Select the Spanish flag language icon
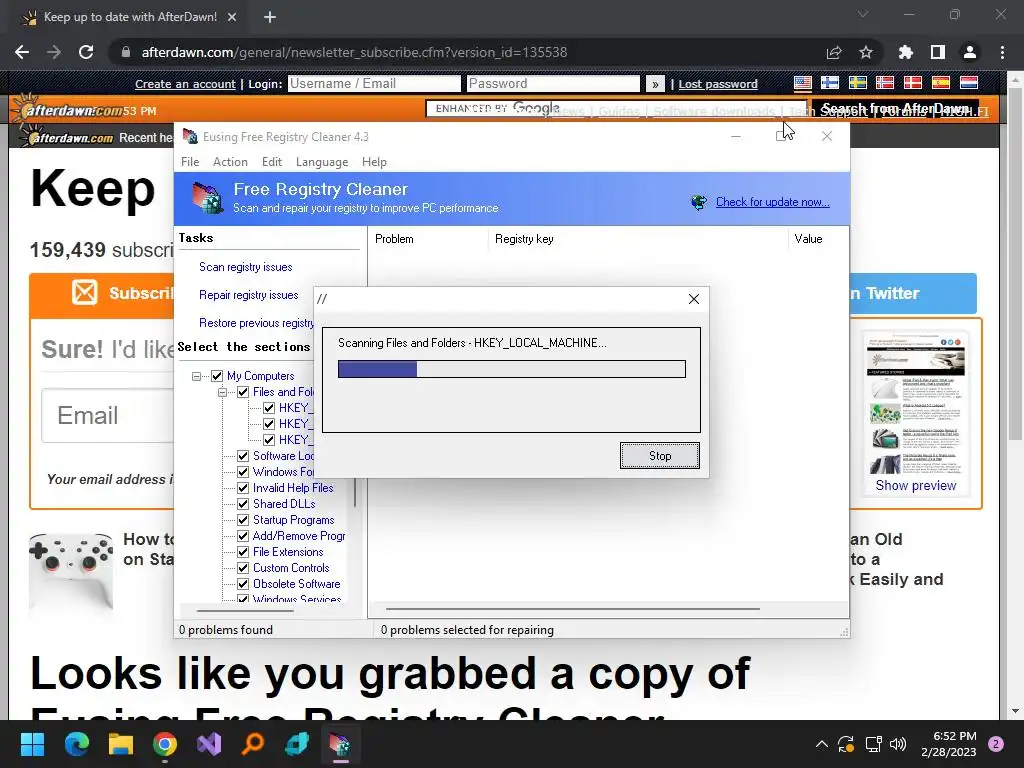Viewport: 1024px width, 768px height. (x=940, y=83)
